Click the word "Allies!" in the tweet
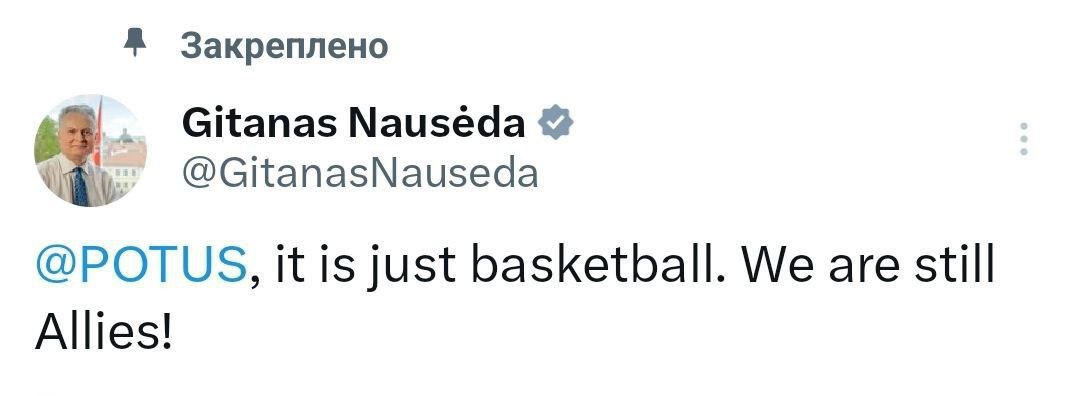This screenshot has height=396, width=1079. 103,333
